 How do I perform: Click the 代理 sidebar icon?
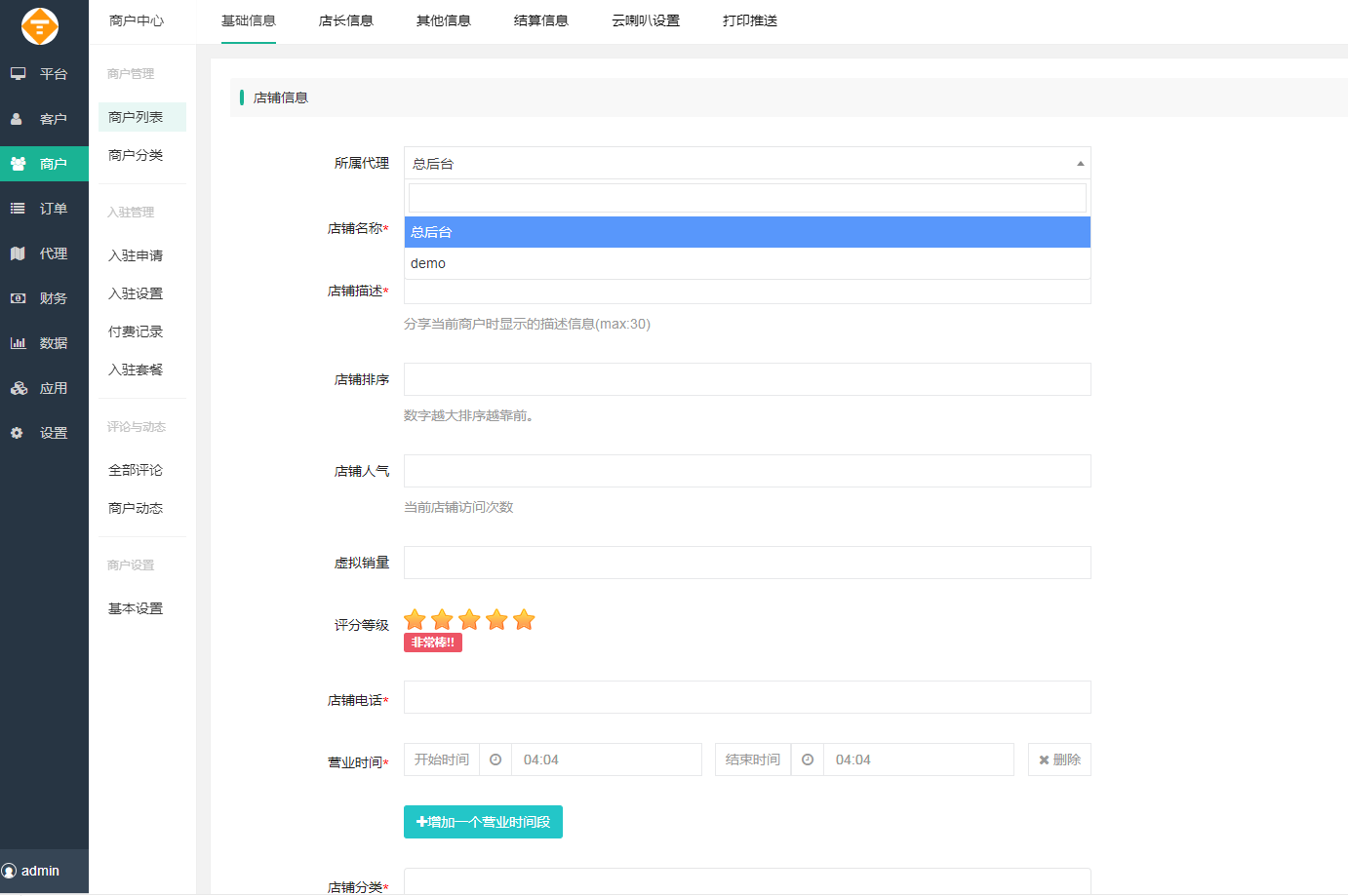[18, 253]
